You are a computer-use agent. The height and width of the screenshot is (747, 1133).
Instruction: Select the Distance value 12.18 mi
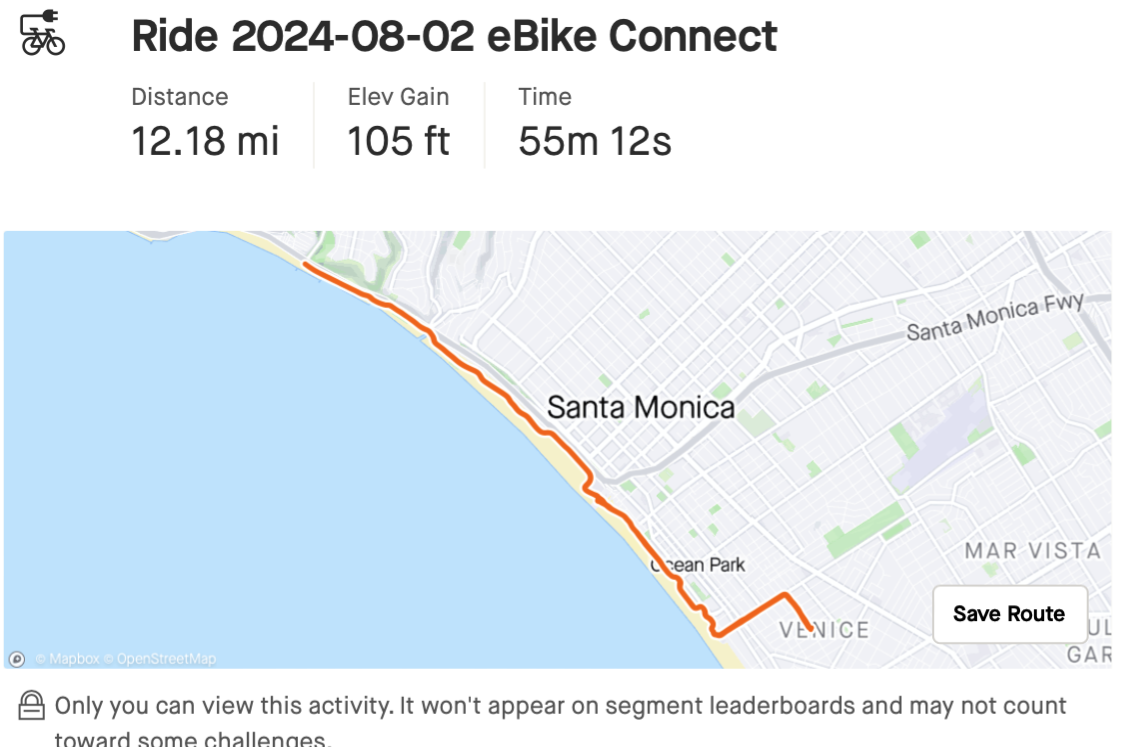[x=205, y=141]
